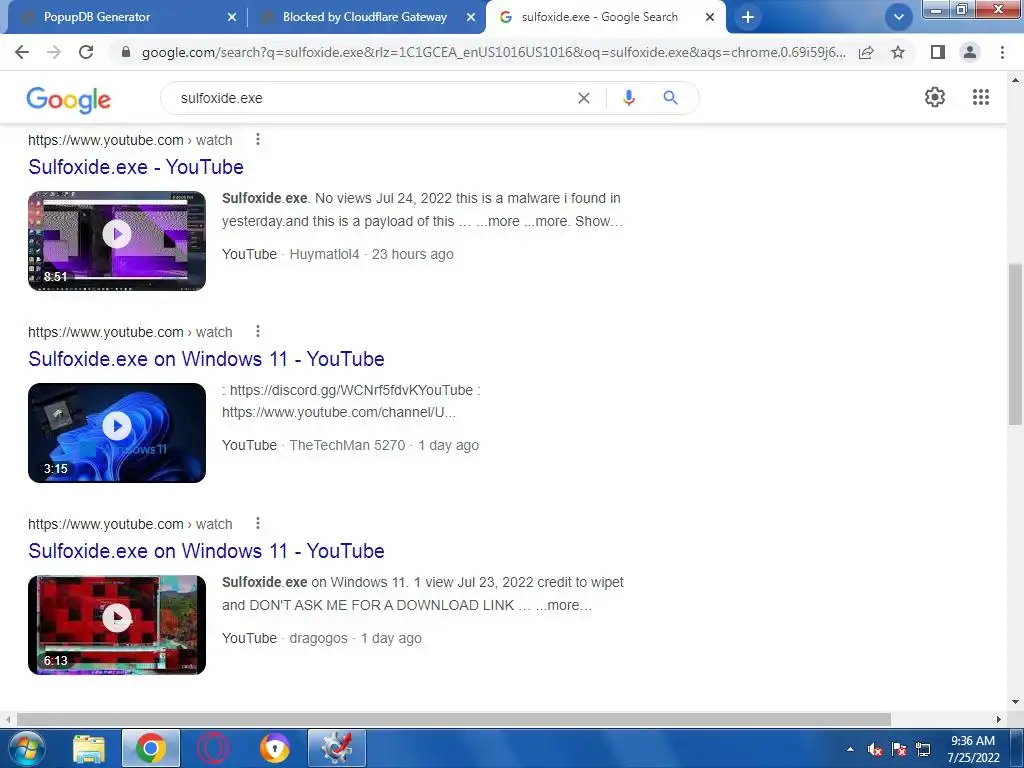
Task: Click the discord.gg link text snippet
Action: coord(351,390)
